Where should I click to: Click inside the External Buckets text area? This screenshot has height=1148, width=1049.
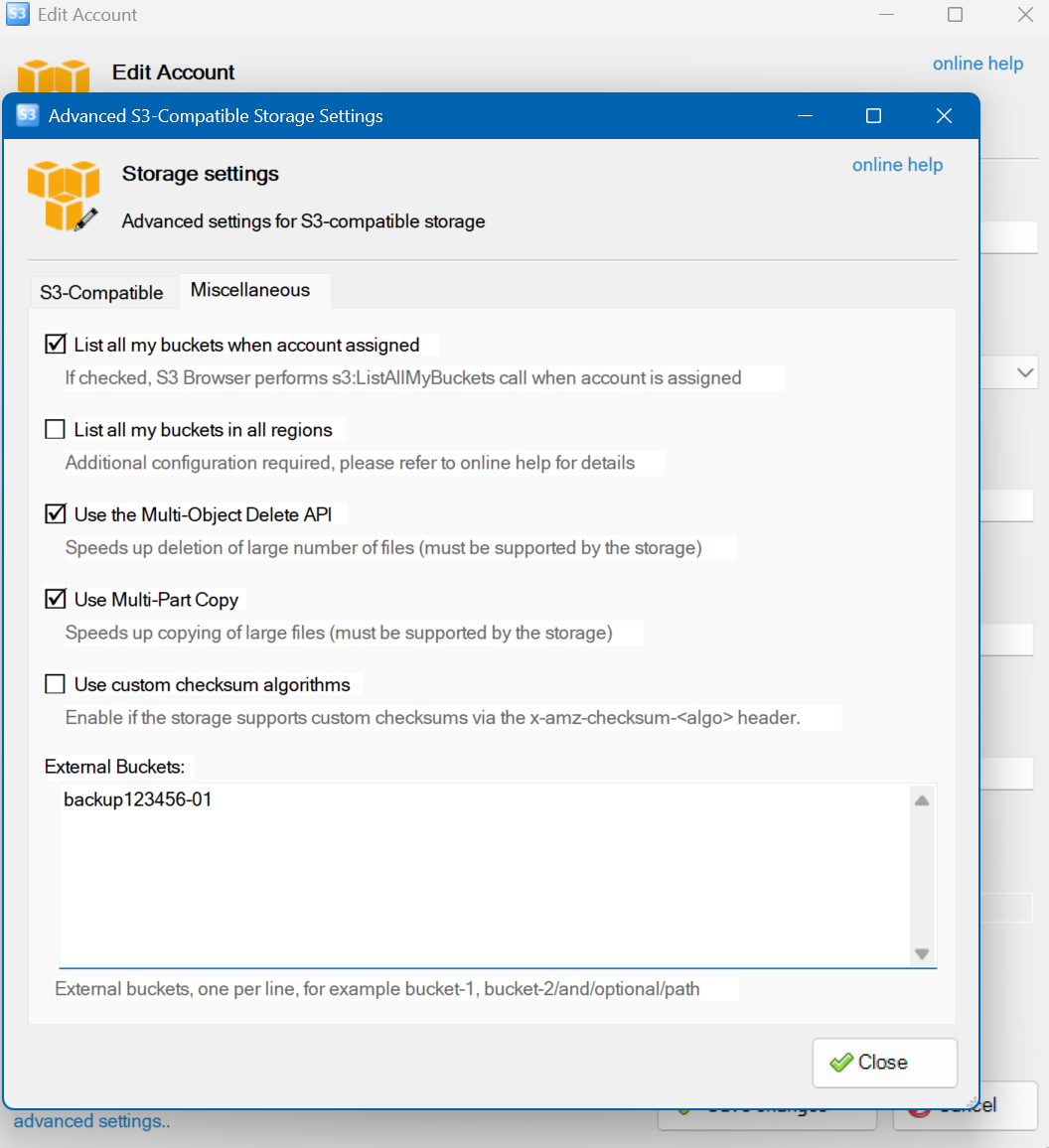pos(485,874)
